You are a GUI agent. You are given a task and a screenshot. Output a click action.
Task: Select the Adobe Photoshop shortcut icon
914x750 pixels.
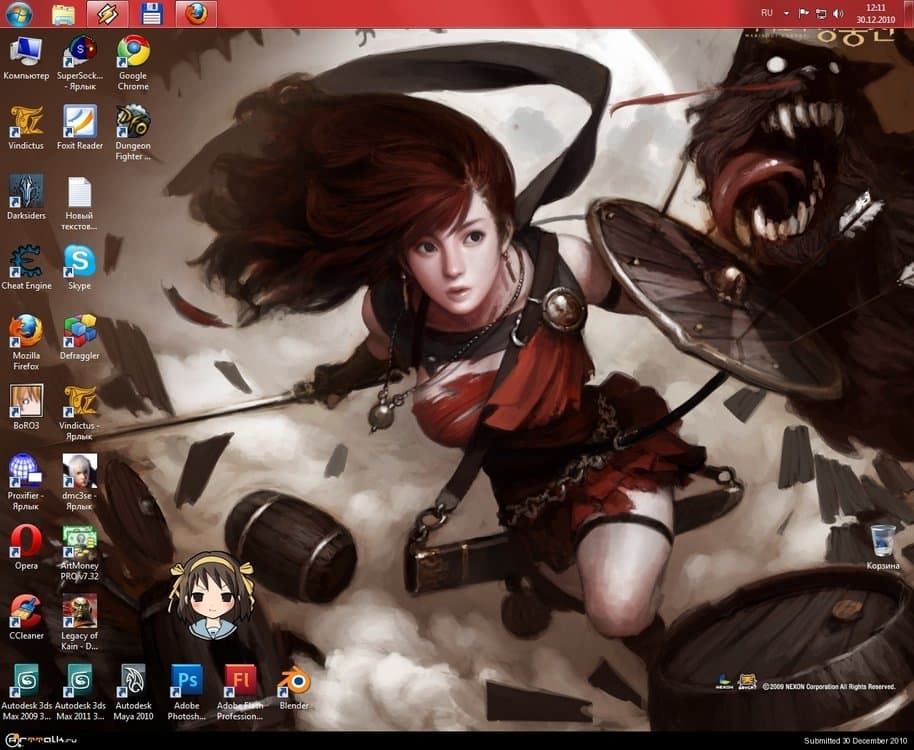(x=187, y=681)
